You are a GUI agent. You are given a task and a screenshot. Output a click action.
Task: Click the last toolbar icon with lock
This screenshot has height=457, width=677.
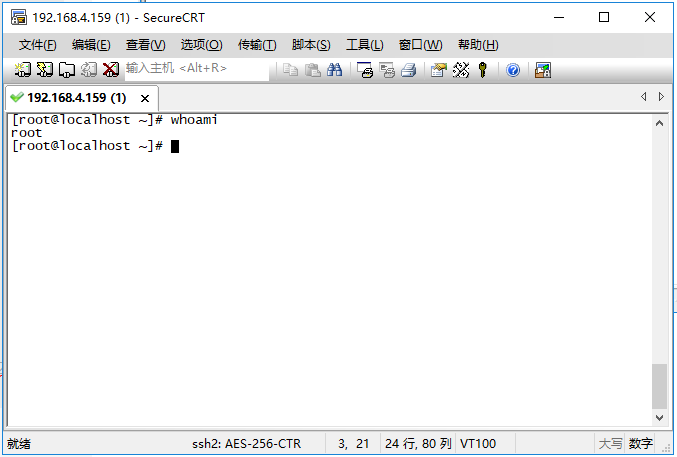(543, 70)
